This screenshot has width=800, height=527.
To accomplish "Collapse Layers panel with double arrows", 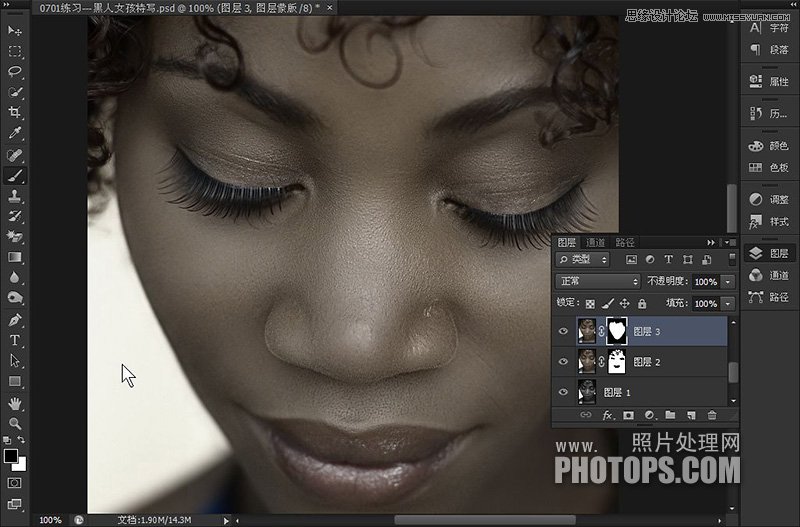I will point(711,242).
